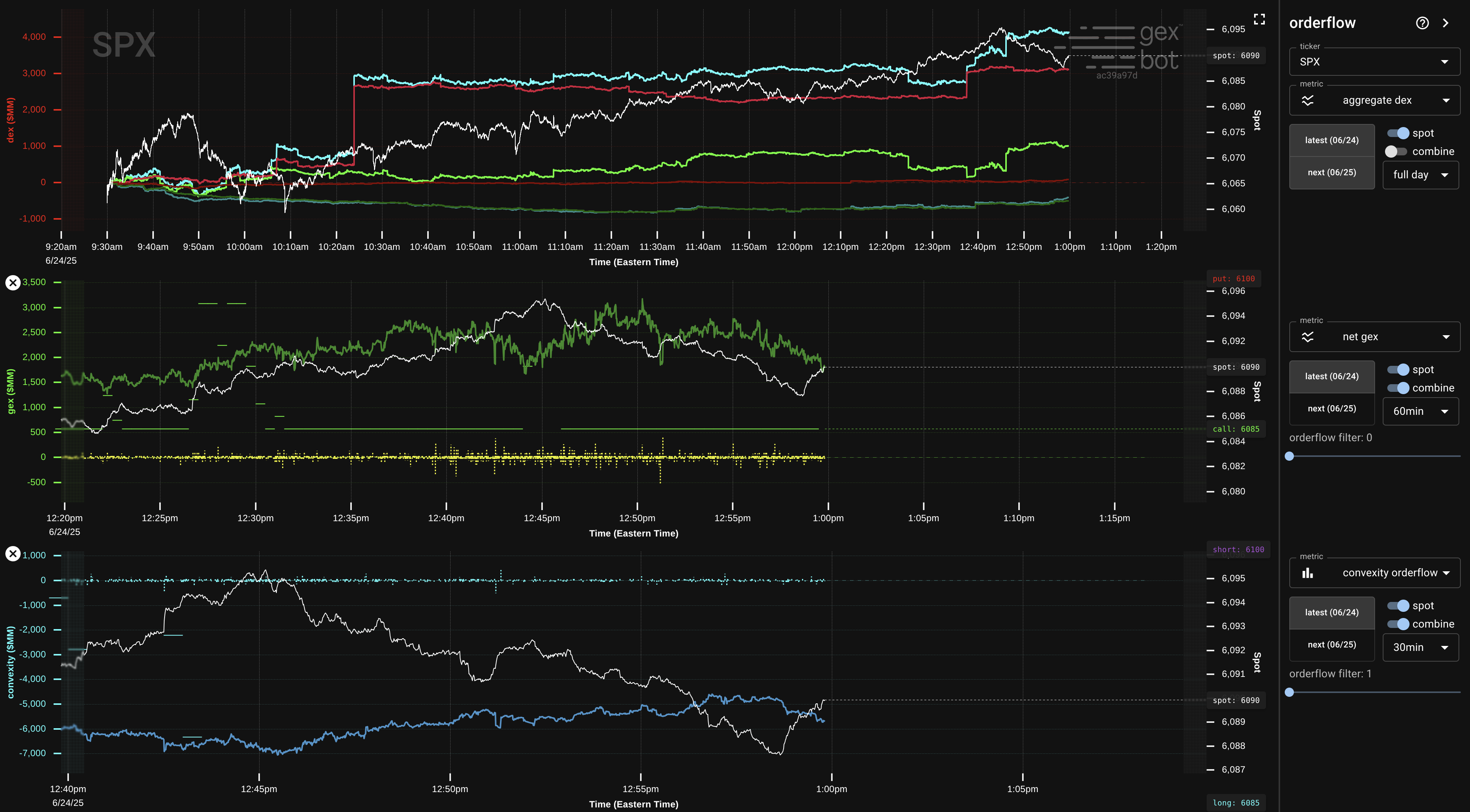Collapse the orderflow panel with the chevron arrow
The height and width of the screenshot is (812, 1470).
coord(1445,23)
